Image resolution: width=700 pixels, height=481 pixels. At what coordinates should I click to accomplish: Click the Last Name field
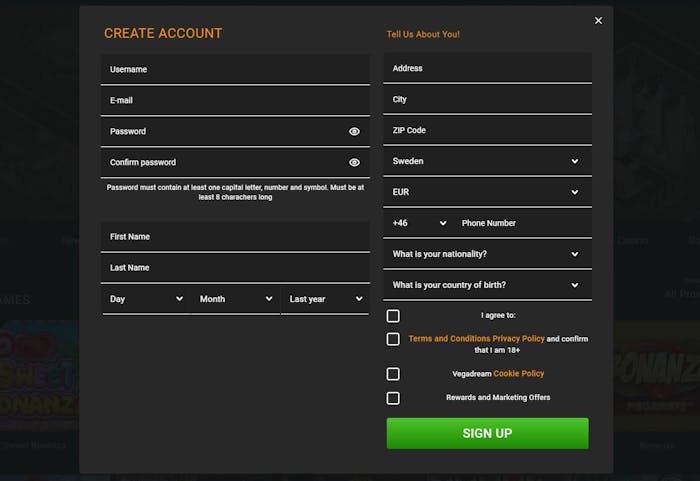pos(235,268)
